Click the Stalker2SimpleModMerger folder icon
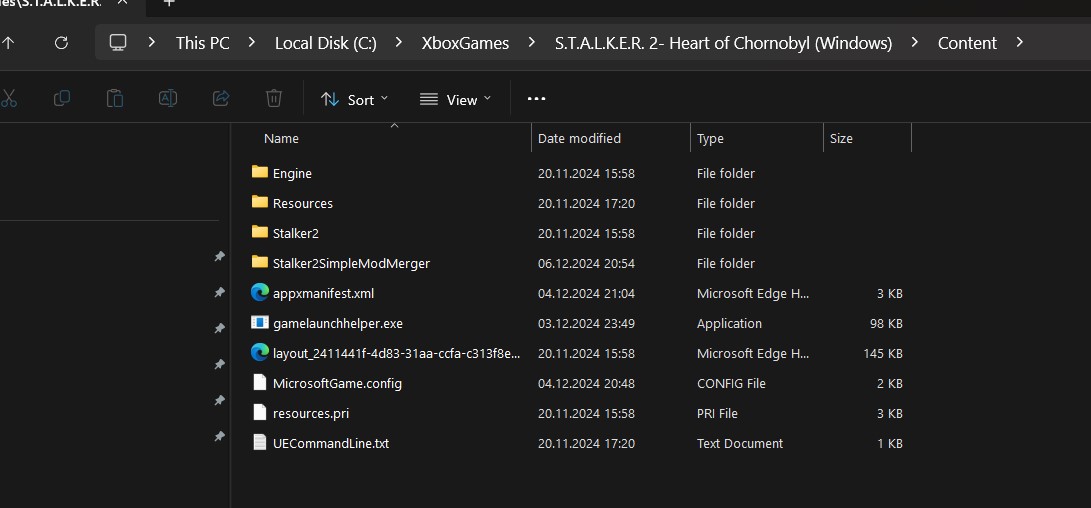The image size is (1091, 508). tap(260, 262)
